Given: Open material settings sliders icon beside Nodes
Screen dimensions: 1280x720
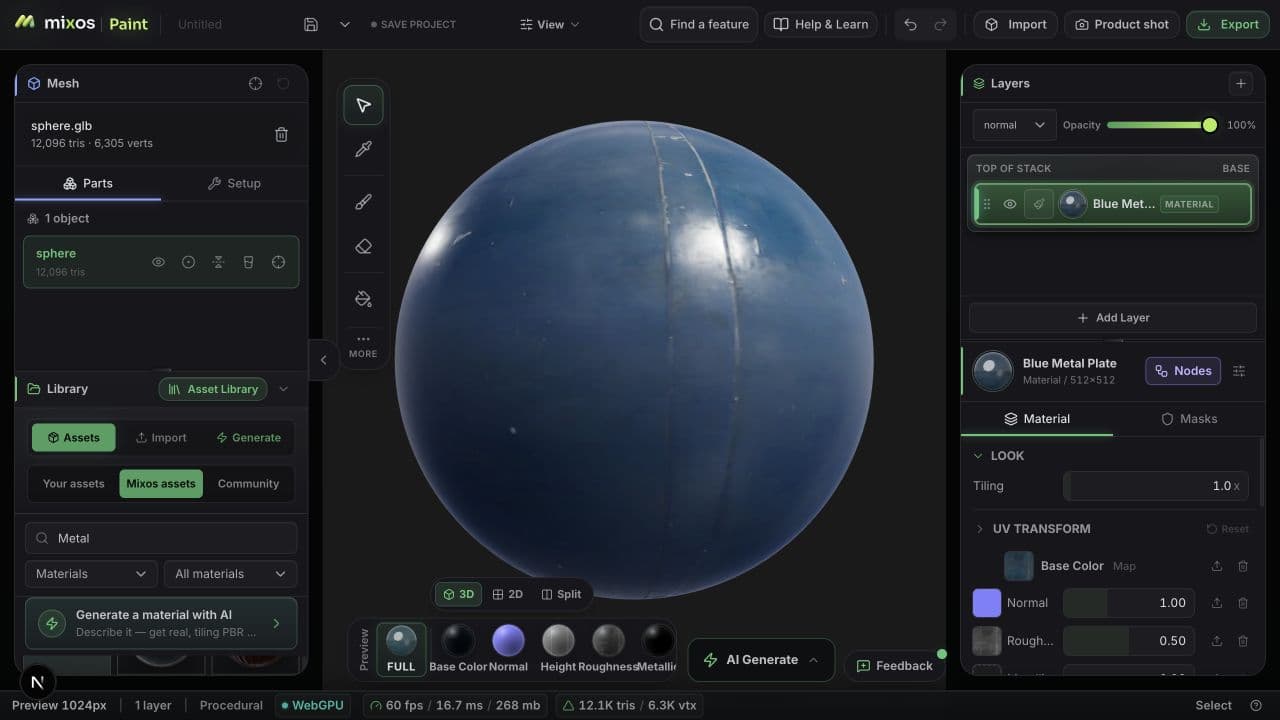Looking at the screenshot, I should pos(1239,371).
